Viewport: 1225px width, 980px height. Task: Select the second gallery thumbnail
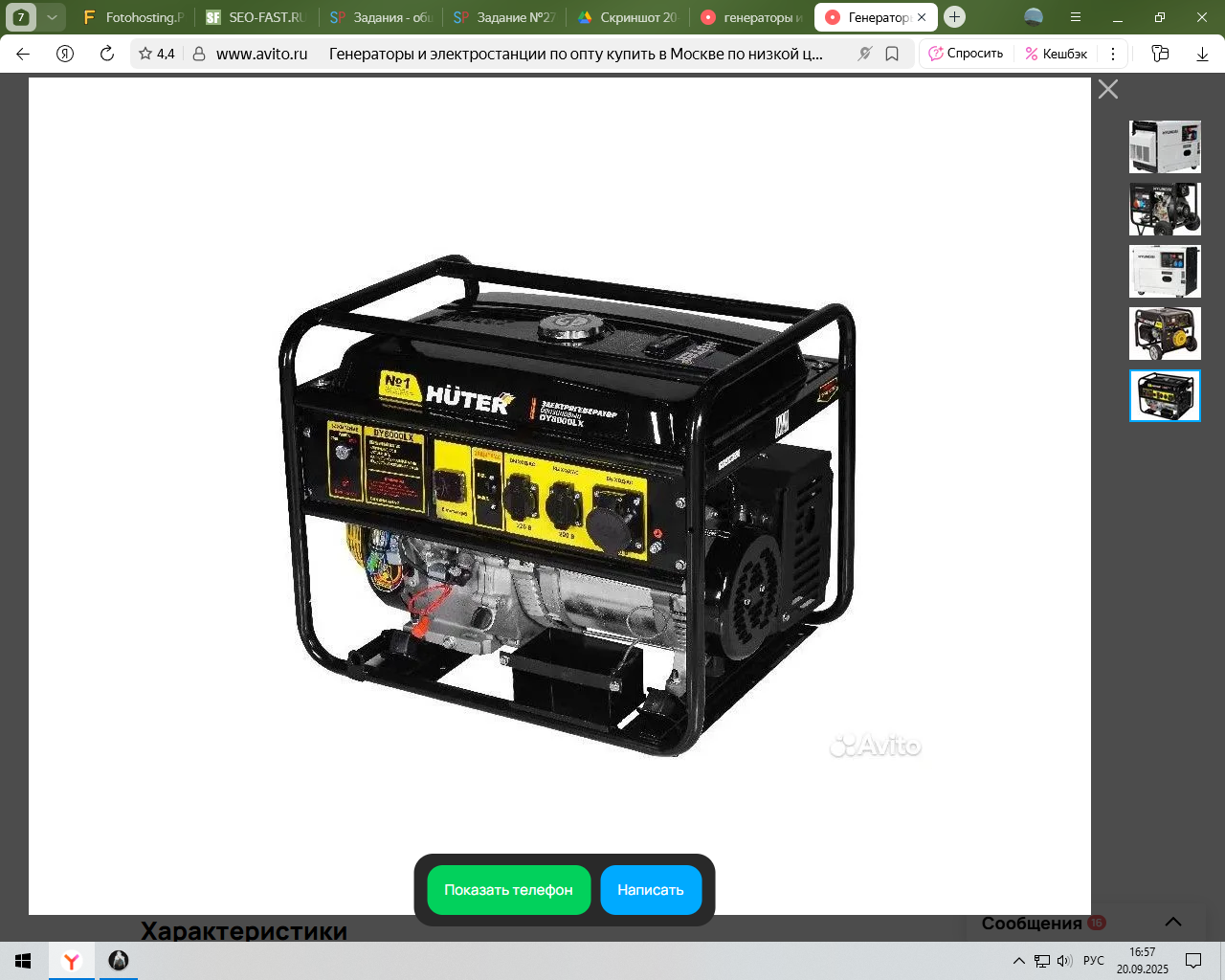point(1165,209)
